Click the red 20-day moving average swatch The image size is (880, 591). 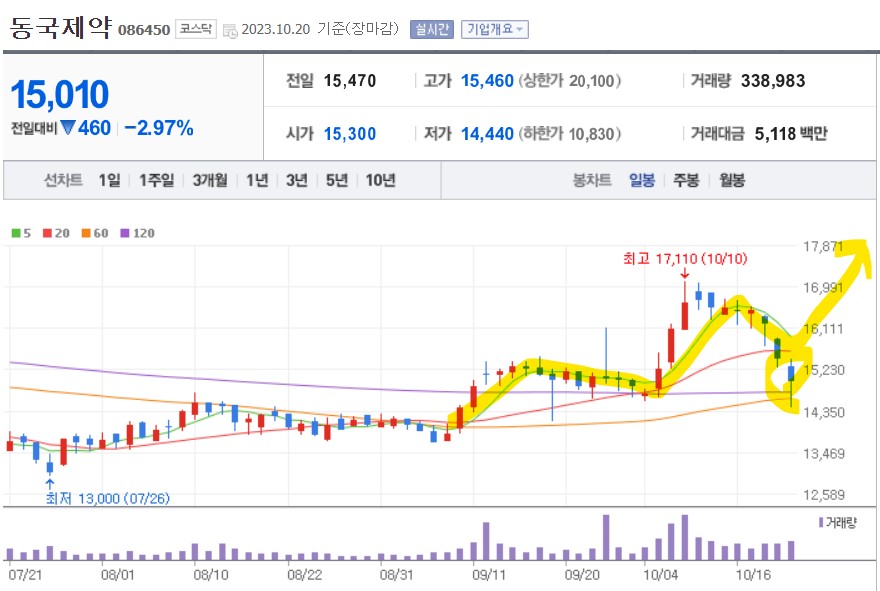click(47, 233)
